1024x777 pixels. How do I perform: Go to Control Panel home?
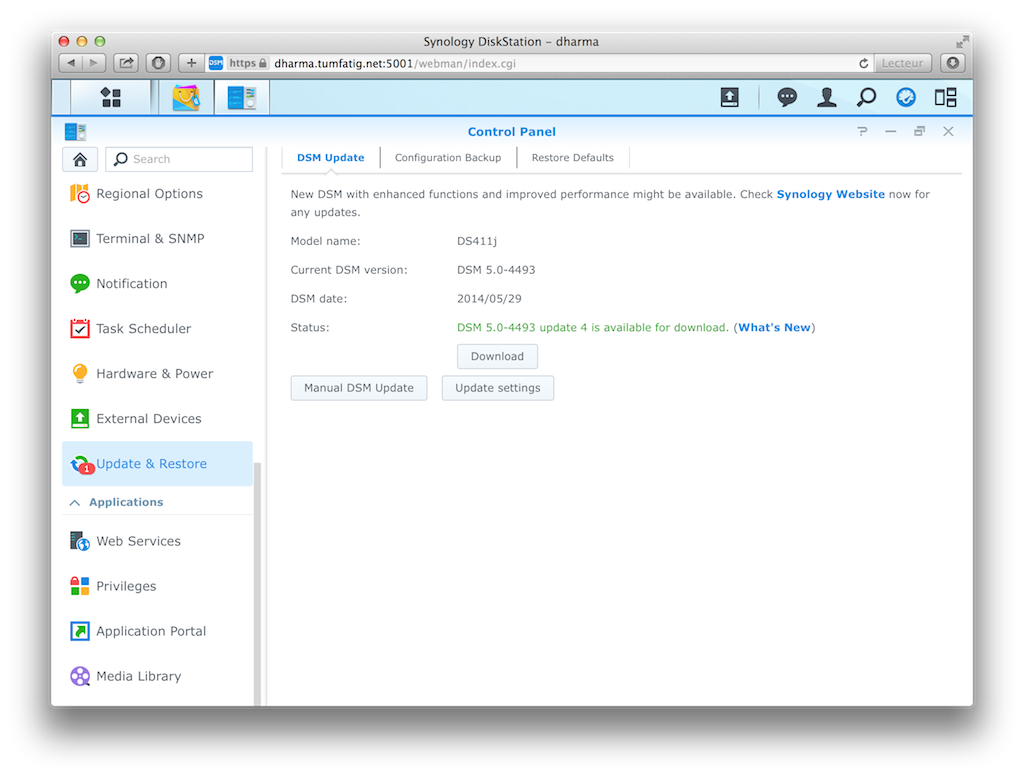(80, 159)
